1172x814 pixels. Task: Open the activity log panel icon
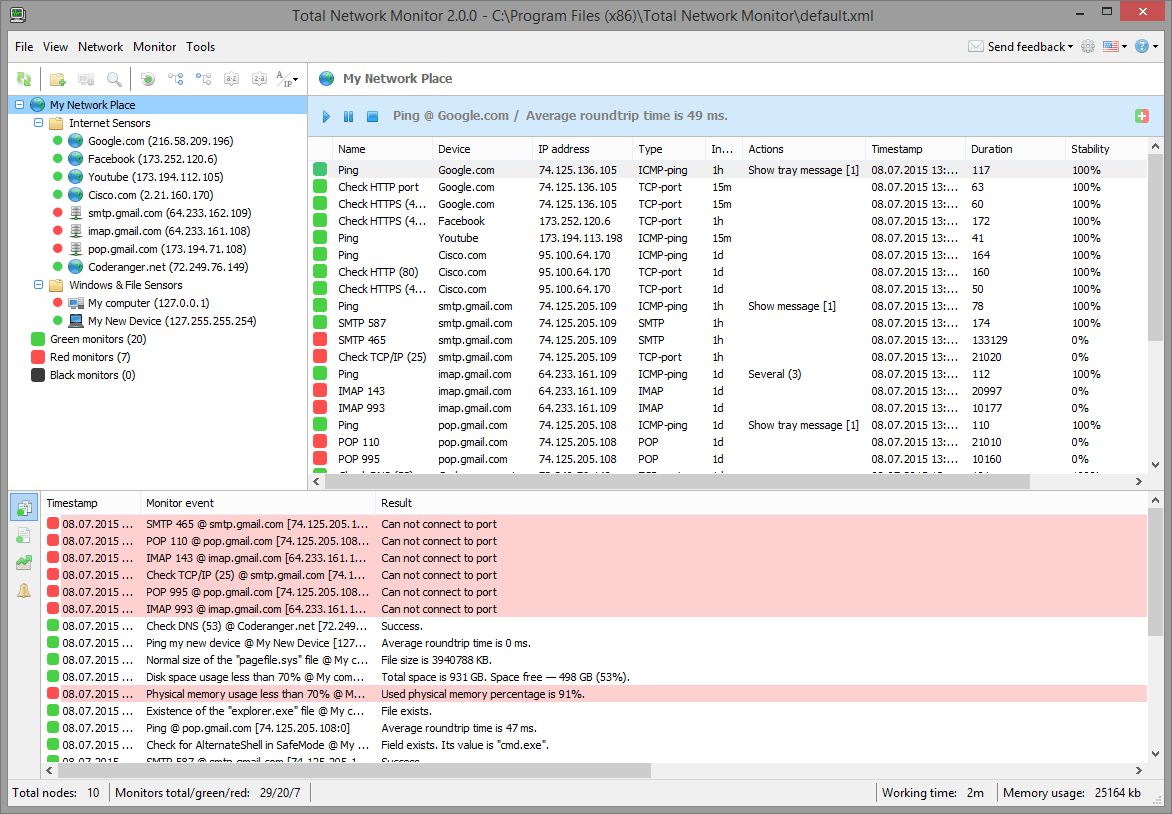coord(24,508)
